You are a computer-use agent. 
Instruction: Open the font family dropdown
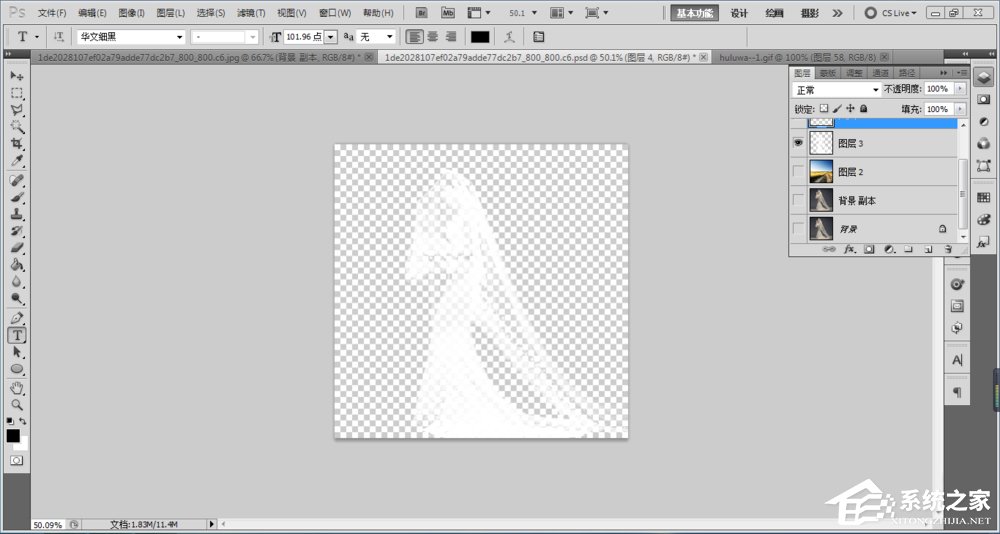pos(179,38)
